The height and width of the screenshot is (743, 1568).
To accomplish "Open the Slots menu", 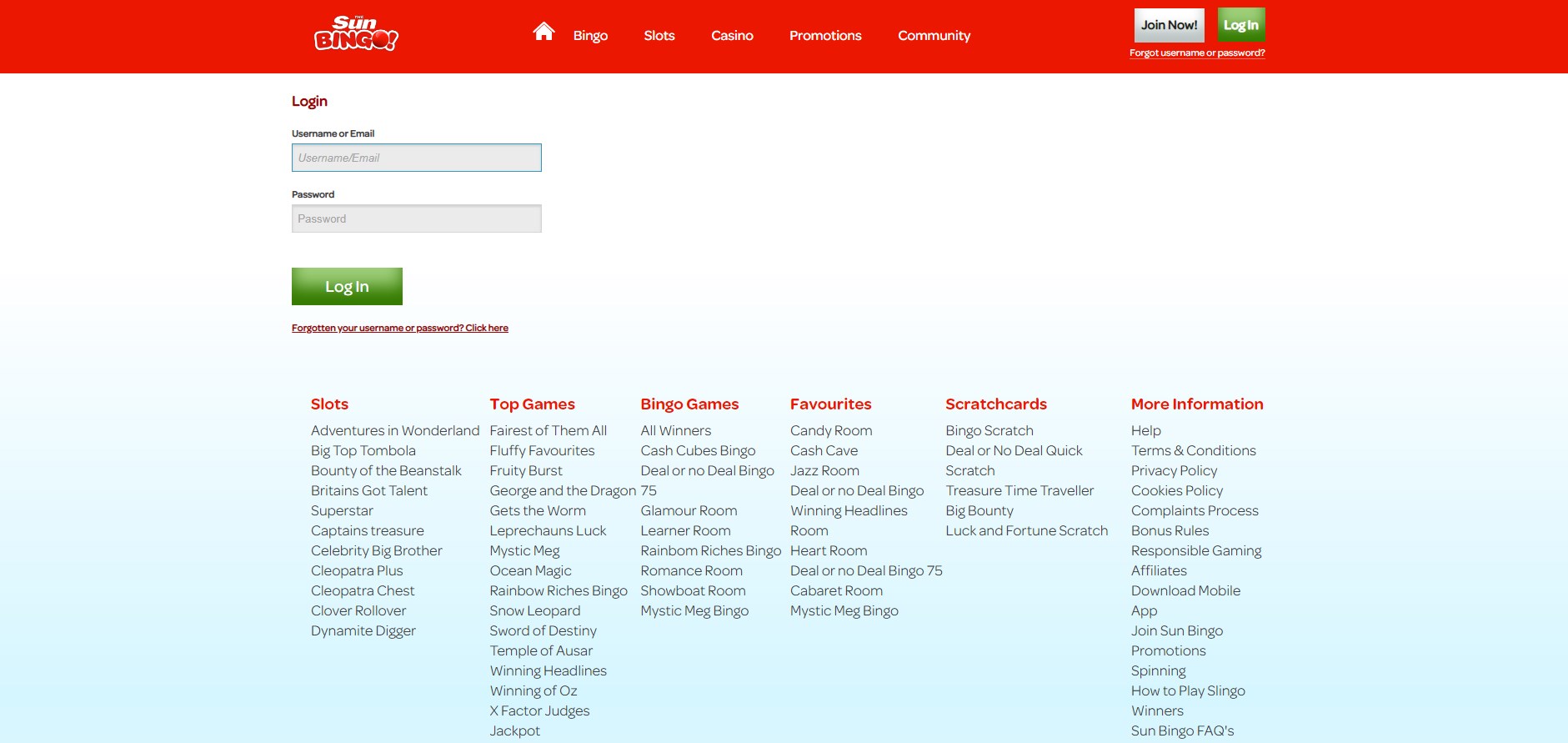I will click(659, 36).
